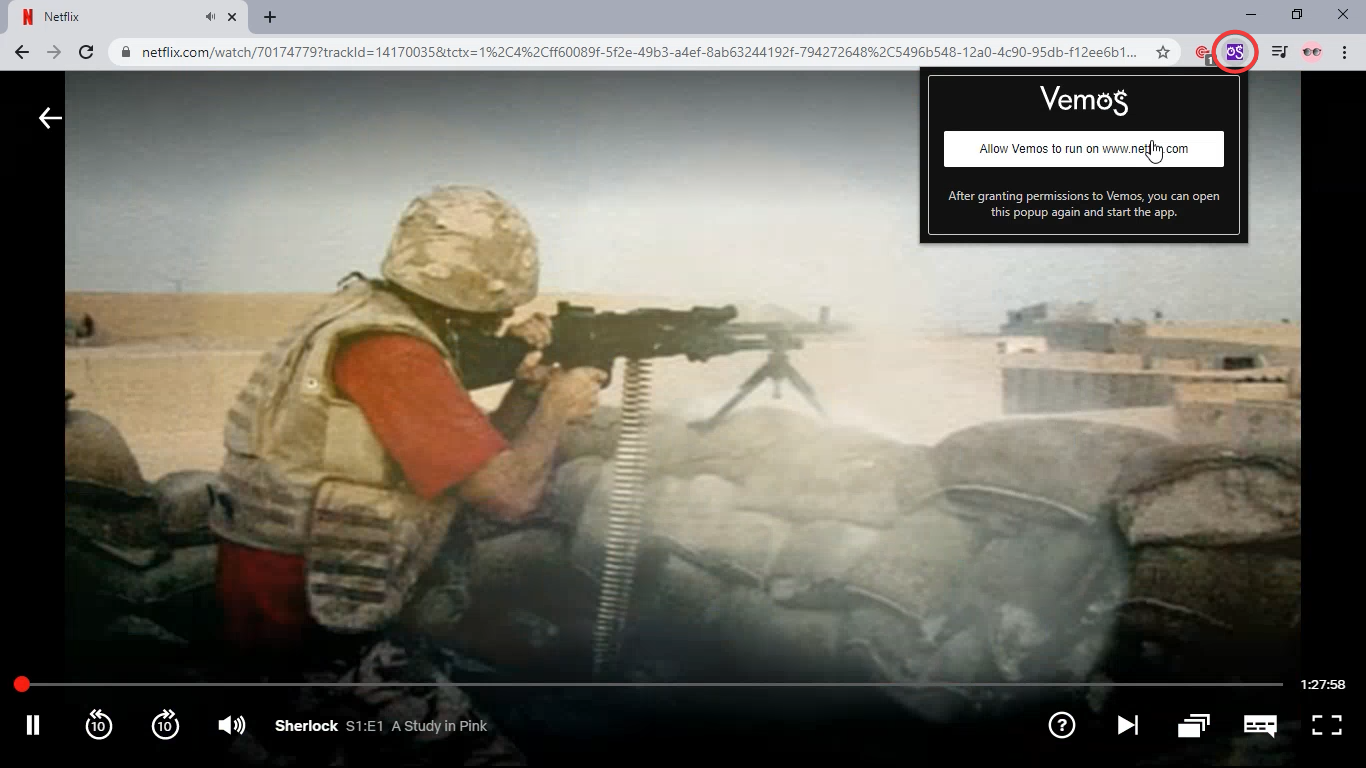Open audio and subtitles options

coord(1260,725)
